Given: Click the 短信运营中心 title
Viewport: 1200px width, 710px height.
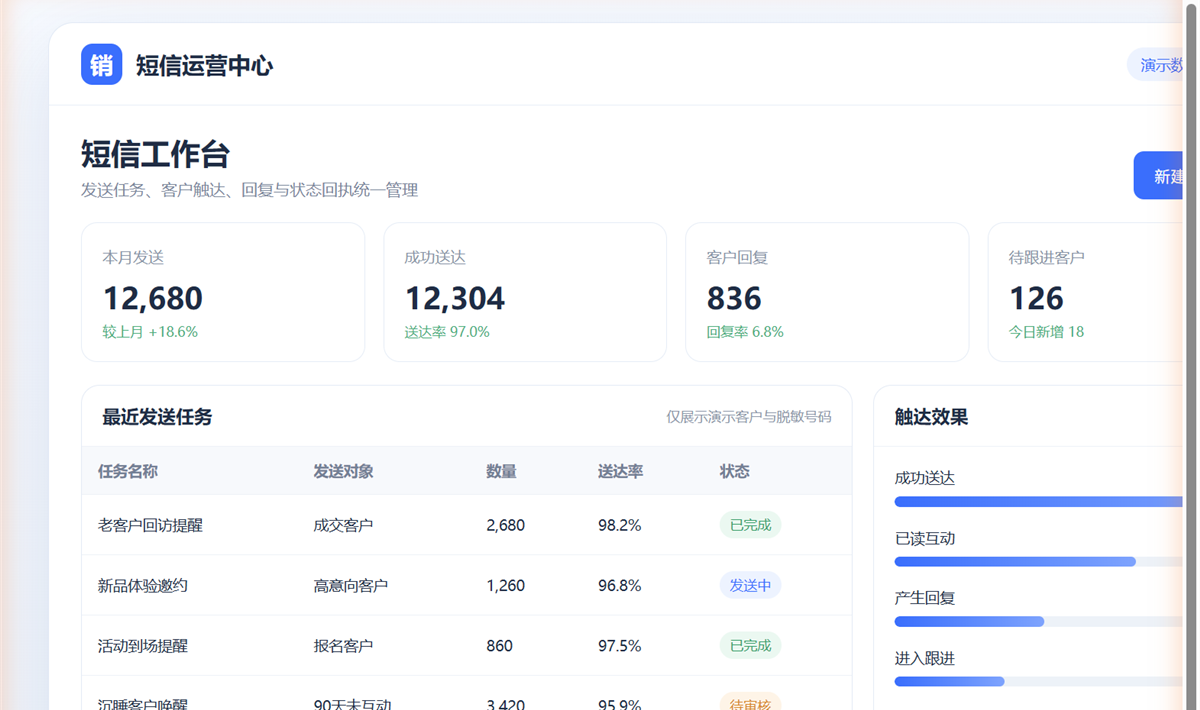Looking at the screenshot, I should pos(204,66).
